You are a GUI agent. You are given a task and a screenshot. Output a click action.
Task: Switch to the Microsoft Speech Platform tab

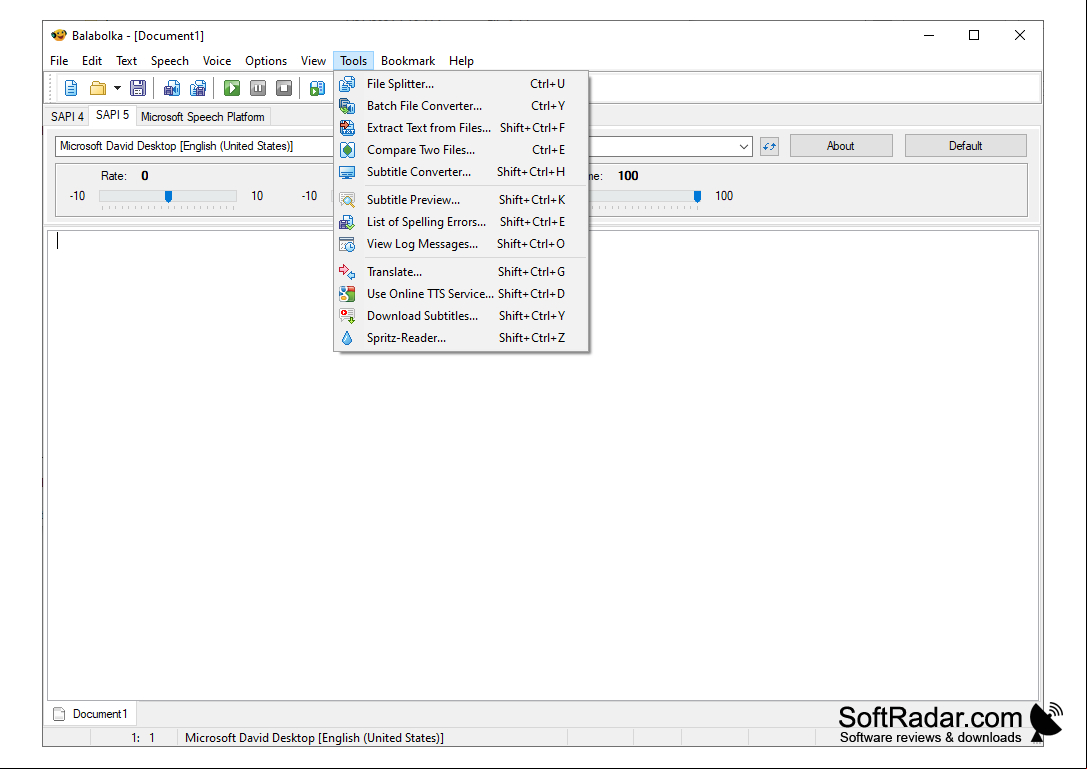tap(202, 116)
